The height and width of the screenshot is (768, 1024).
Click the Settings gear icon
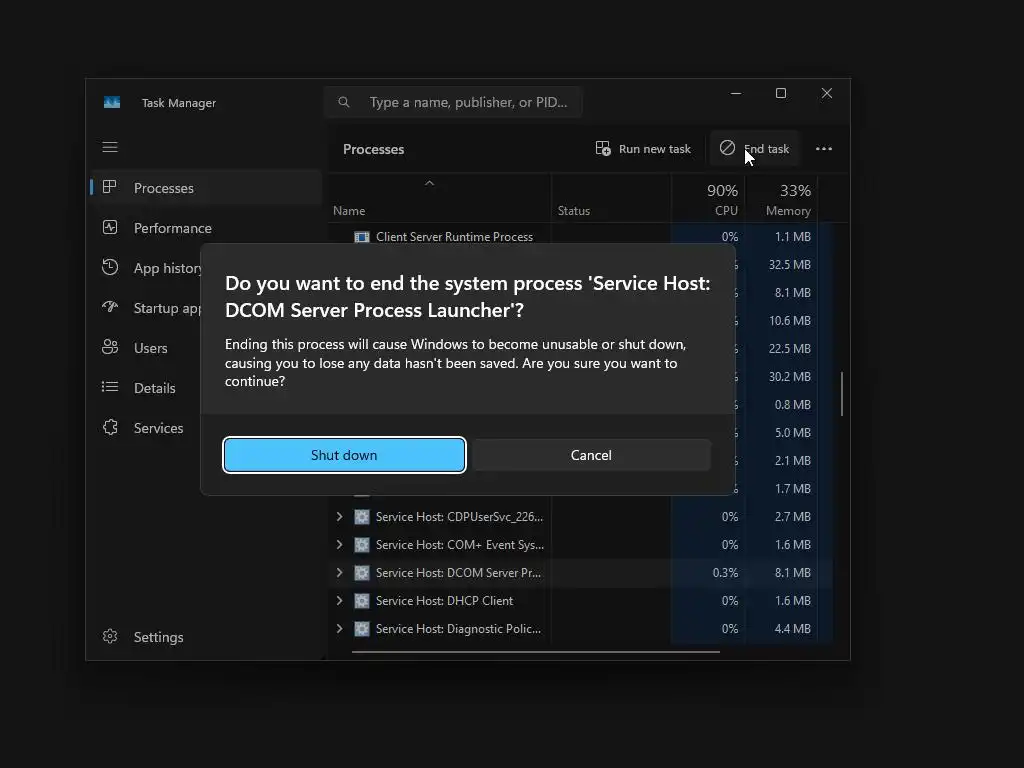coord(110,636)
